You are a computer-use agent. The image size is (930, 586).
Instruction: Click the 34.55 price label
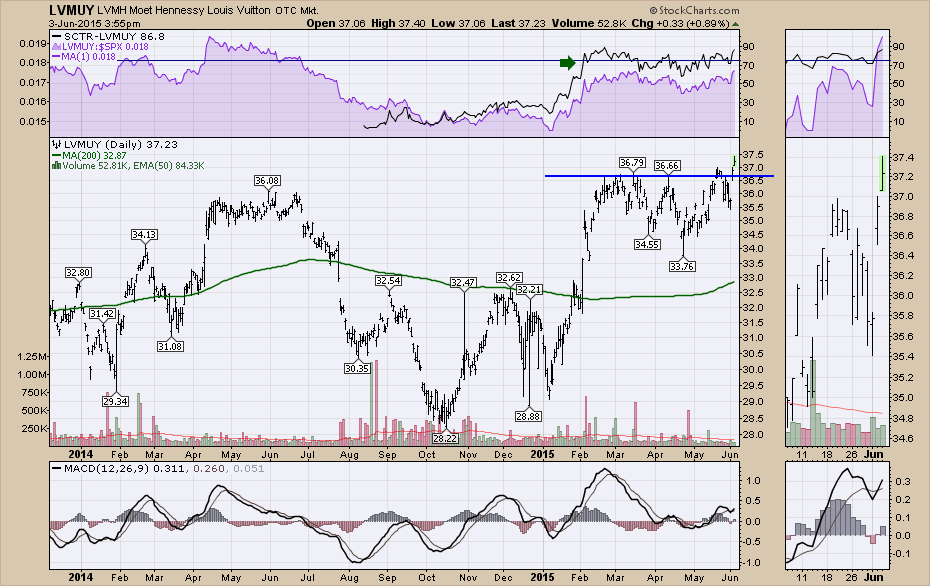[647, 244]
